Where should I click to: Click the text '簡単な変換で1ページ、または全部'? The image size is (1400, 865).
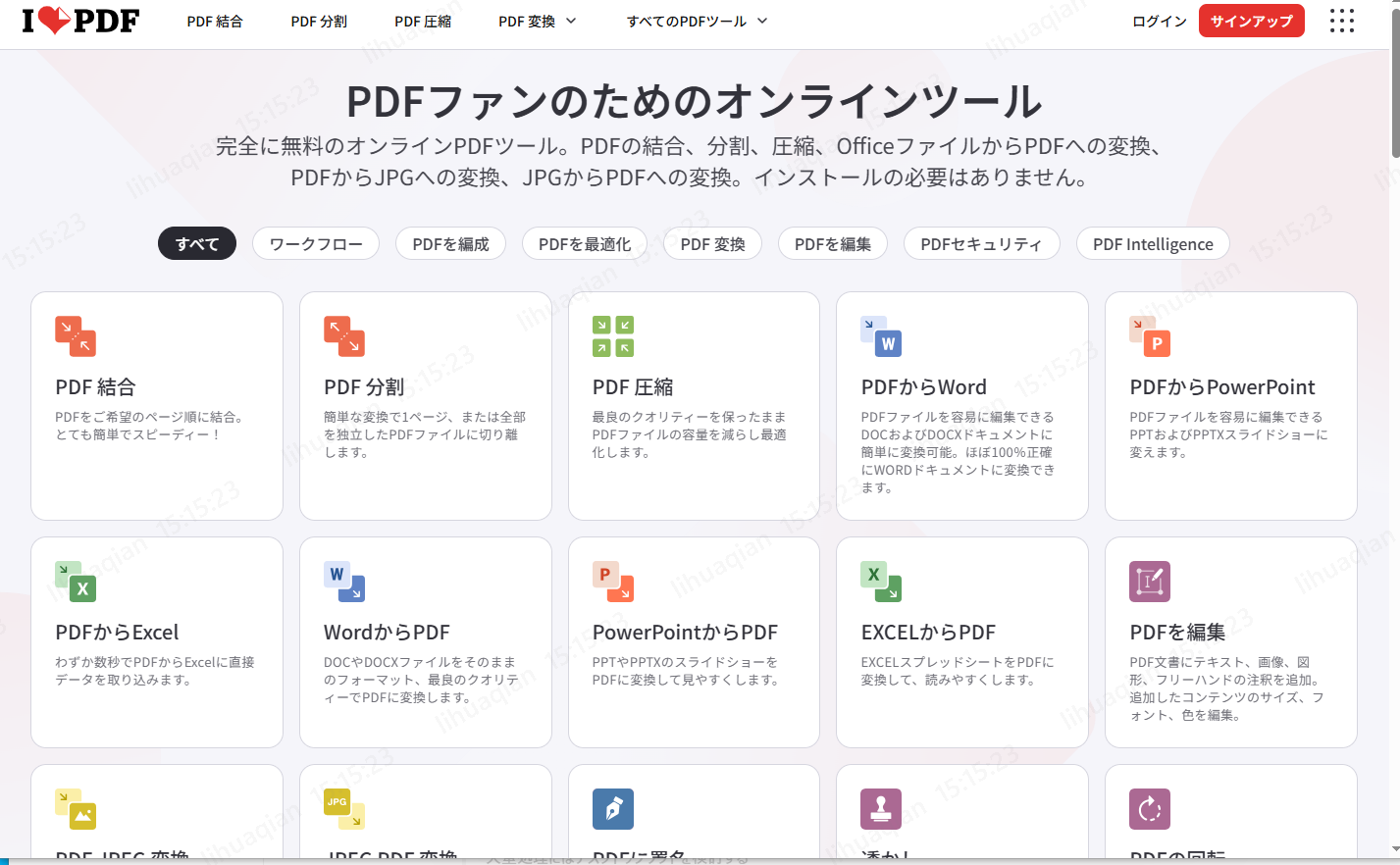click(425, 417)
